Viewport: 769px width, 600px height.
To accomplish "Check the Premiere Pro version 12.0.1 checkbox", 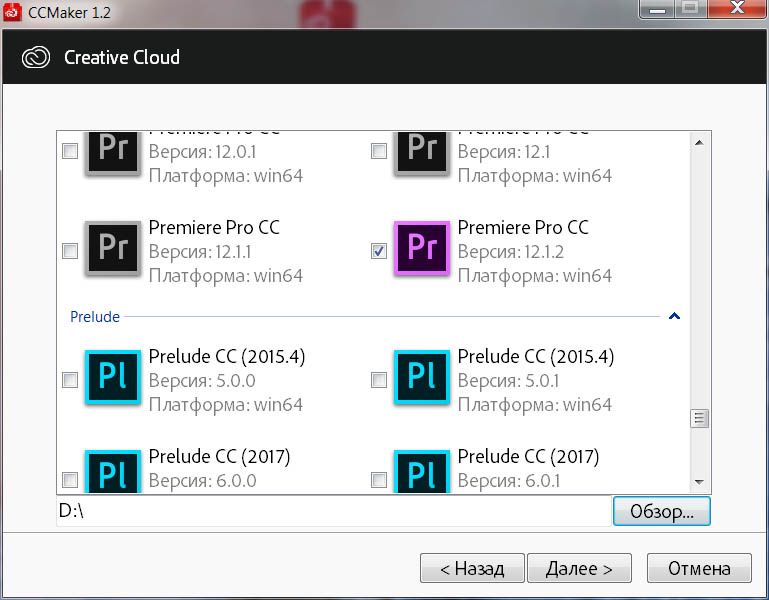I will click(70, 151).
